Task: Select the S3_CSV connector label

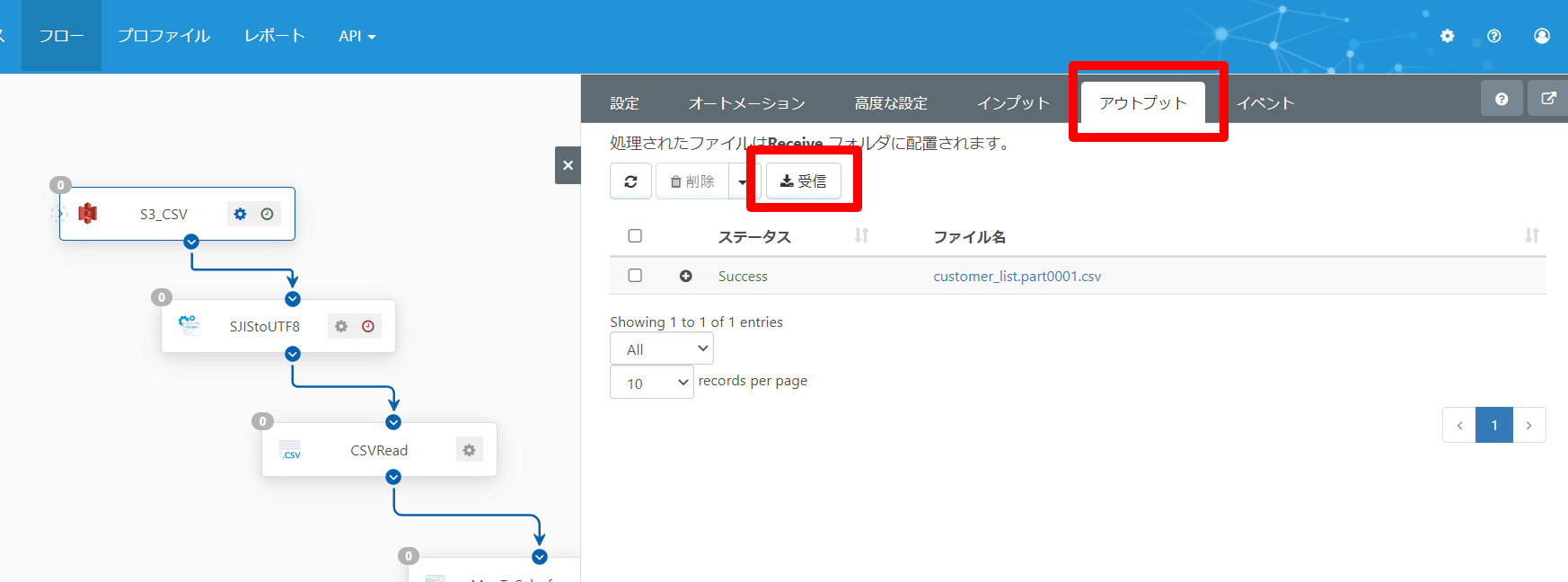Action: click(163, 214)
